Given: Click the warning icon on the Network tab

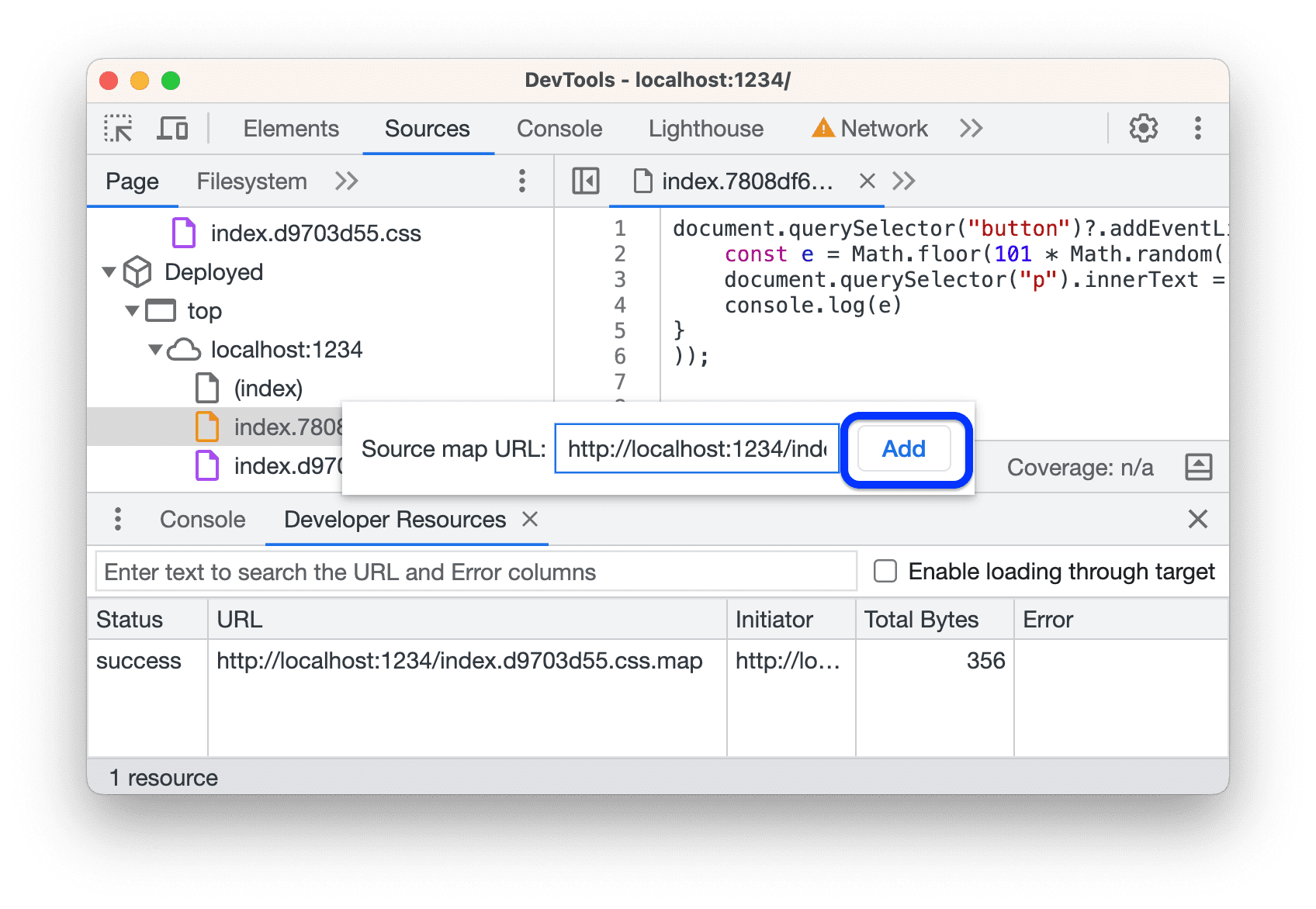Looking at the screenshot, I should tap(824, 127).
